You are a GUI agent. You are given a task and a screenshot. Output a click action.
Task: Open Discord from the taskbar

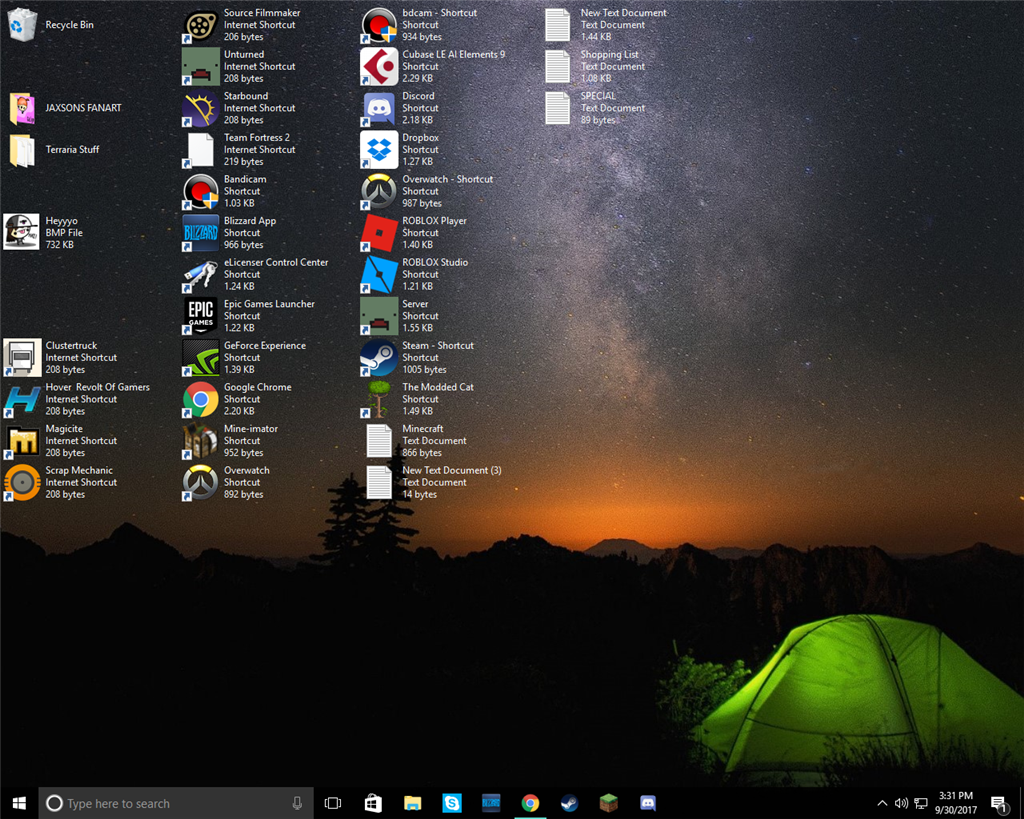648,803
